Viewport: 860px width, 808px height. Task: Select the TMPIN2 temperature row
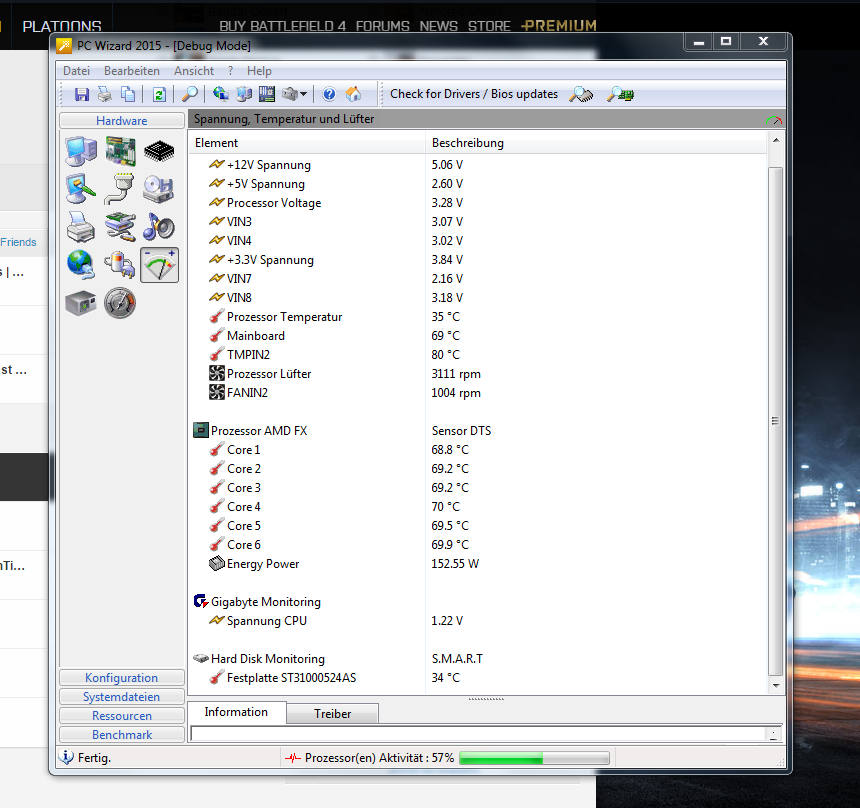click(477, 355)
